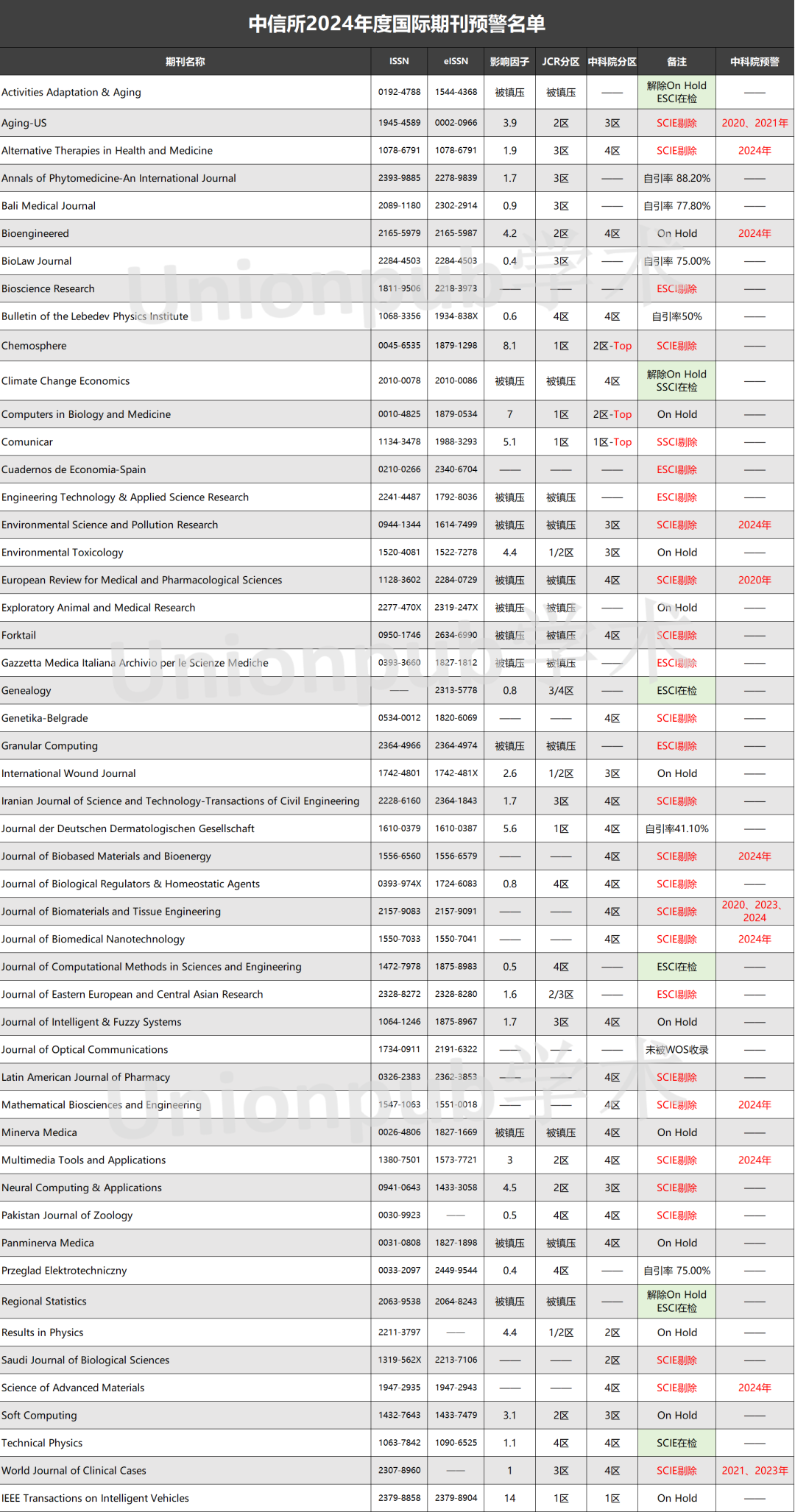Select the Bioscience Research journal name
Screen dimensions: 795x1512
coord(48,288)
